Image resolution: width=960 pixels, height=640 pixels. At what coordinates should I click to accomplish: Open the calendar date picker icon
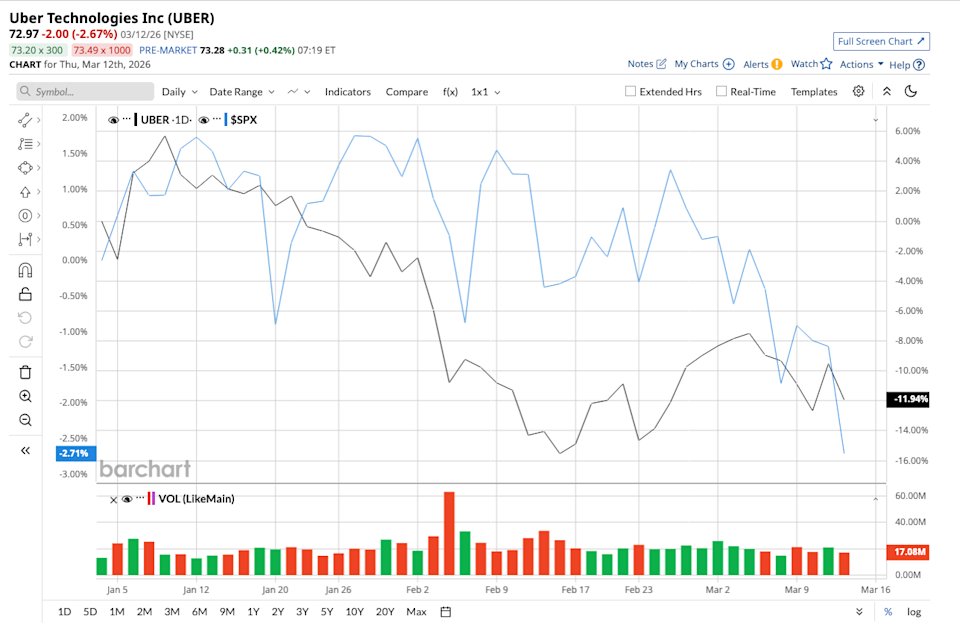(445, 611)
